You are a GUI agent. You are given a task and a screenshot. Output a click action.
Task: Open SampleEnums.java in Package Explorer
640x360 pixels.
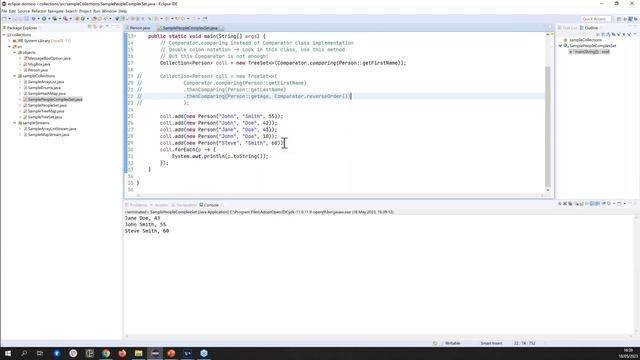tap(44, 87)
